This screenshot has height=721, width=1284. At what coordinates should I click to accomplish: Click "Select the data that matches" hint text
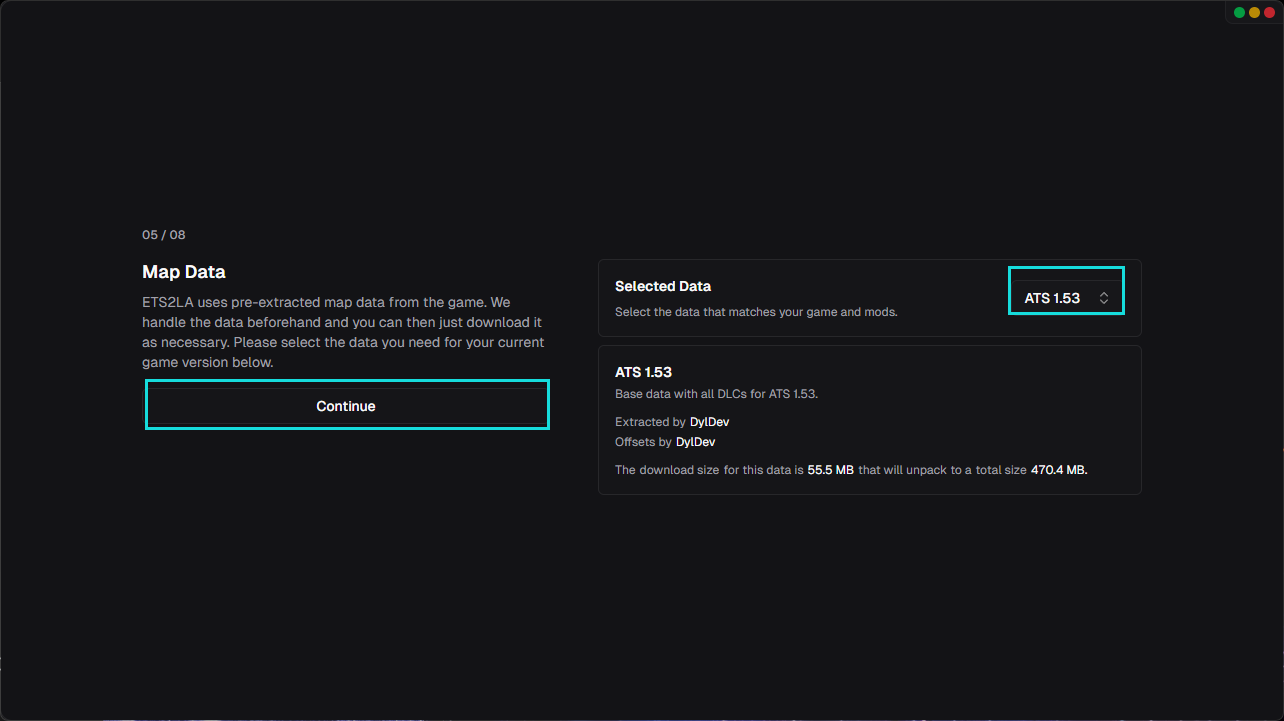756,312
